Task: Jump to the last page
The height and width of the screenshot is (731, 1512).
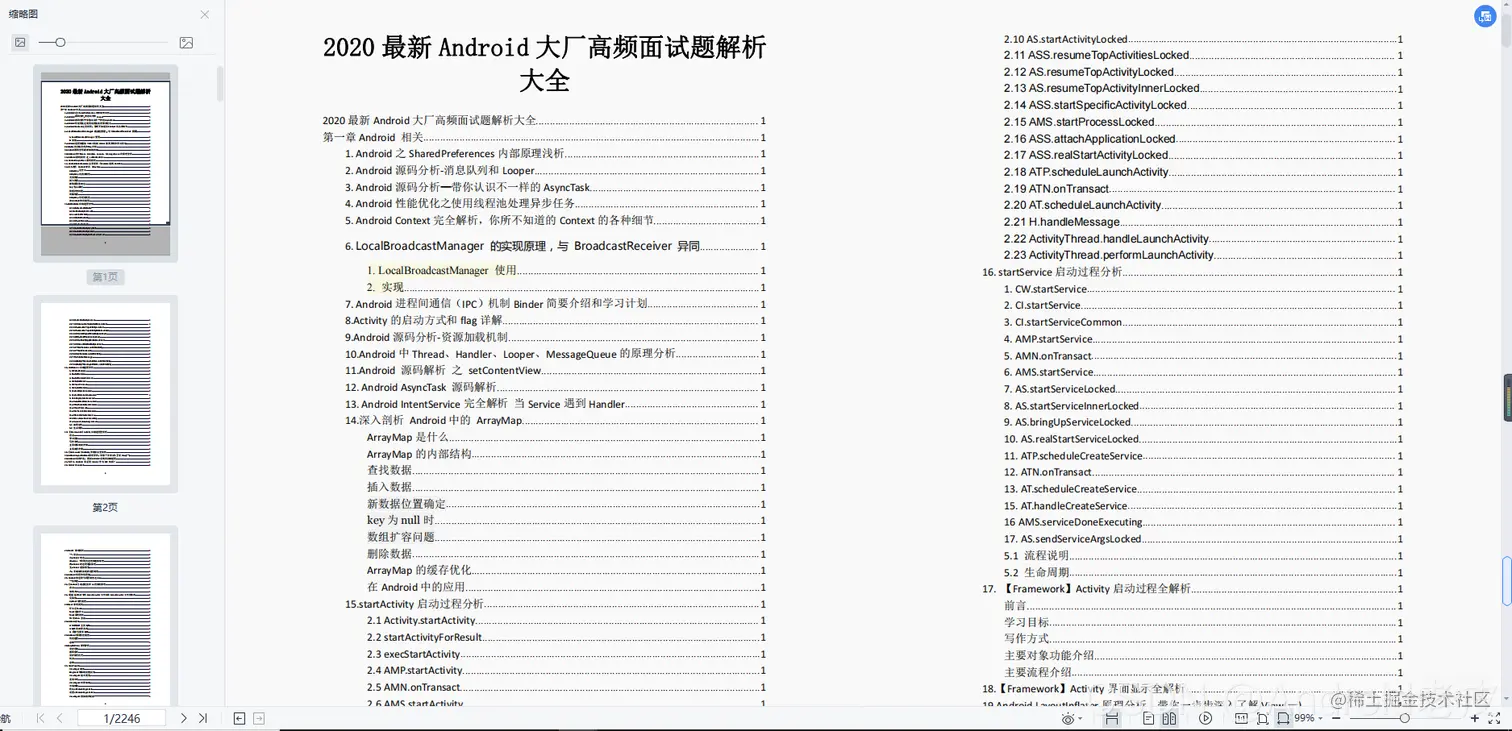Action: (203, 718)
